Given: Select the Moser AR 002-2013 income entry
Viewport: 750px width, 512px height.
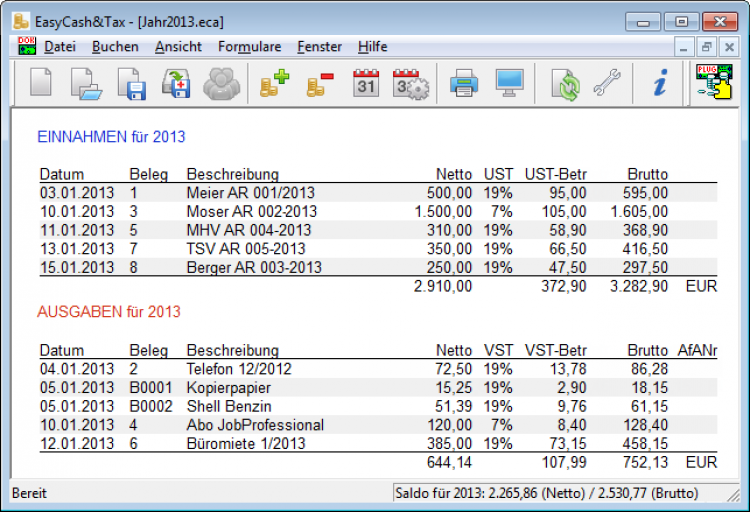Looking at the screenshot, I should [x=251, y=211].
